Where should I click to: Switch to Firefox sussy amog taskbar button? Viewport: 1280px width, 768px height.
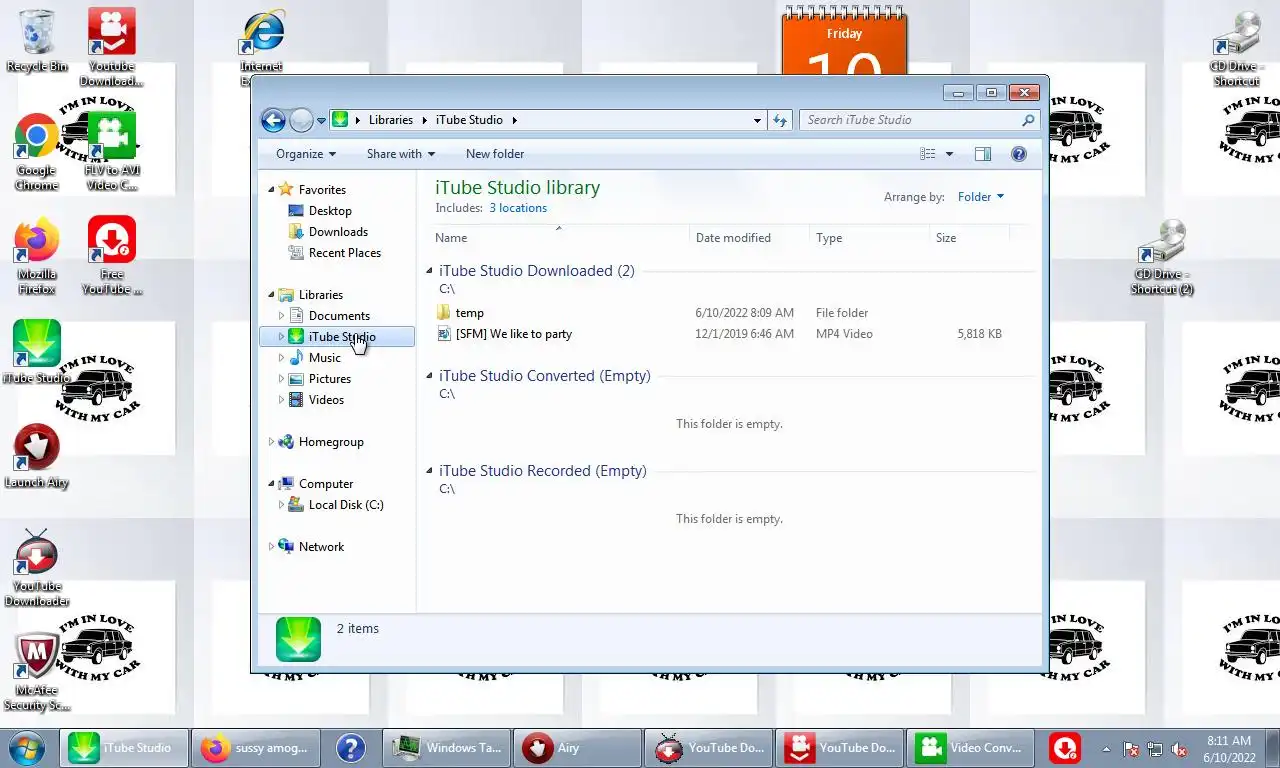click(x=256, y=748)
